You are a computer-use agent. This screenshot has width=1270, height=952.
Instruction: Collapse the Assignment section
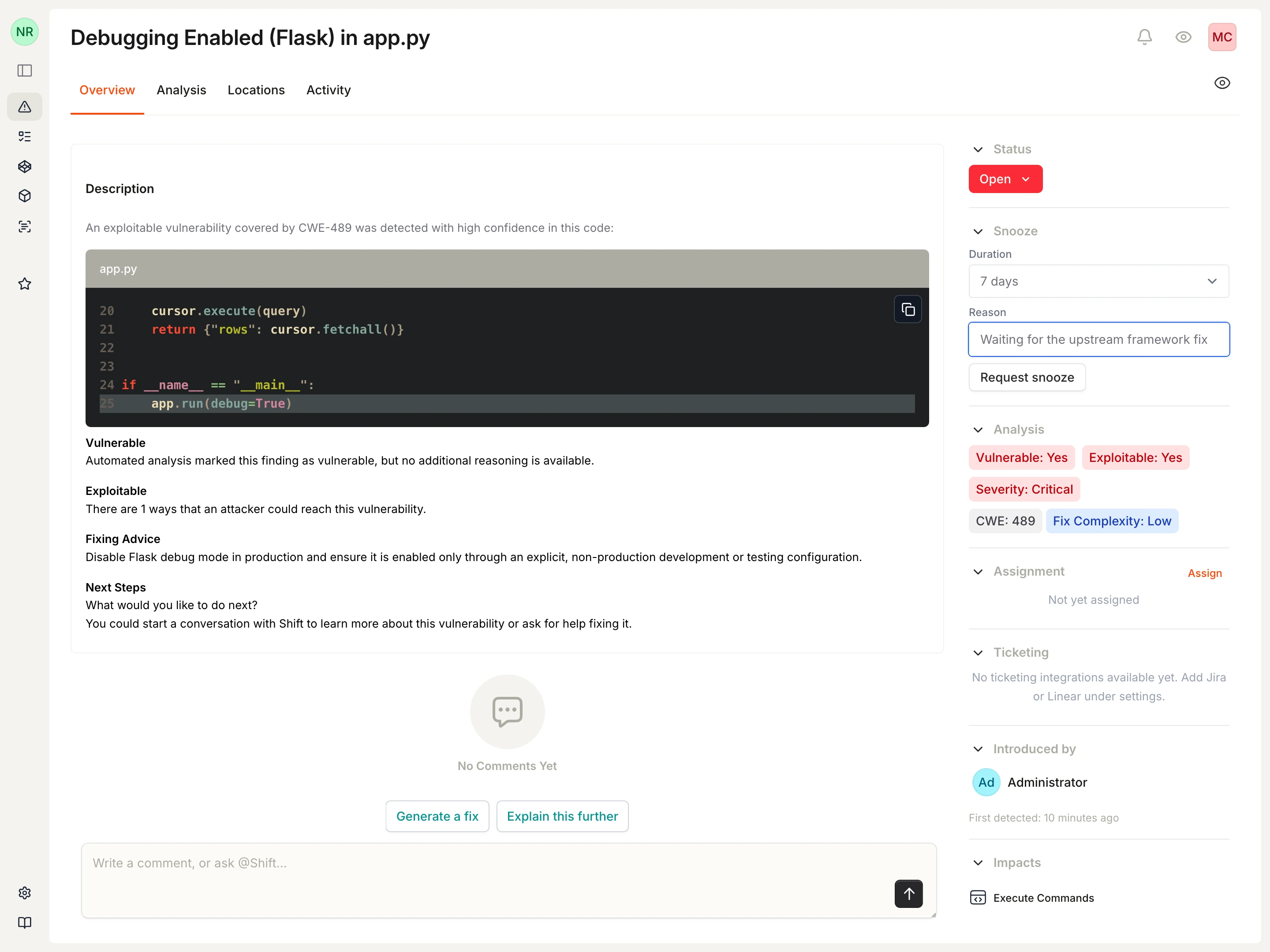pos(978,572)
